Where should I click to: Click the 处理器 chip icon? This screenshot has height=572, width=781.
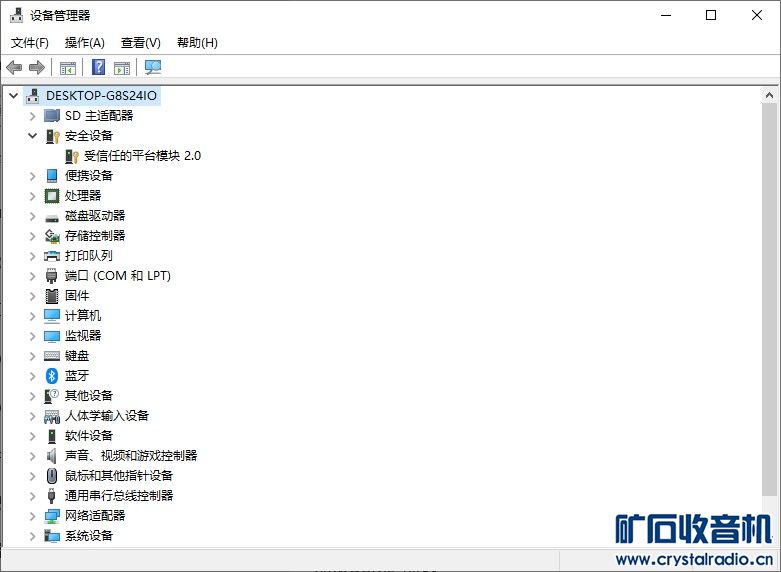[x=52, y=196]
